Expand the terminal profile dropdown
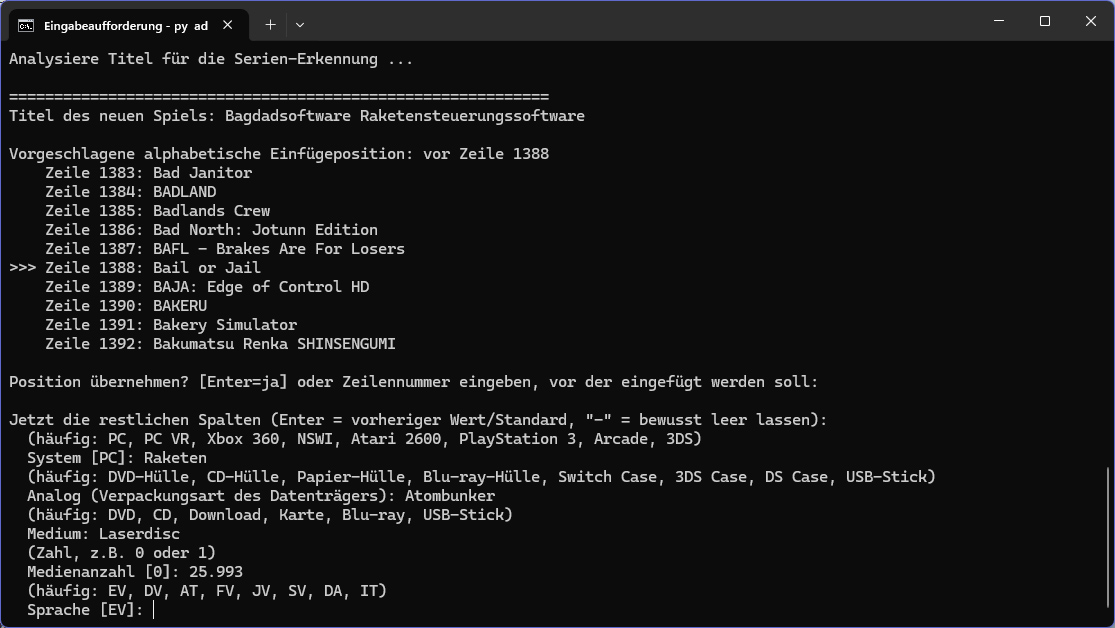Image resolution: width=1115 pixels, height=628 pixels. [x=300, y=25]
